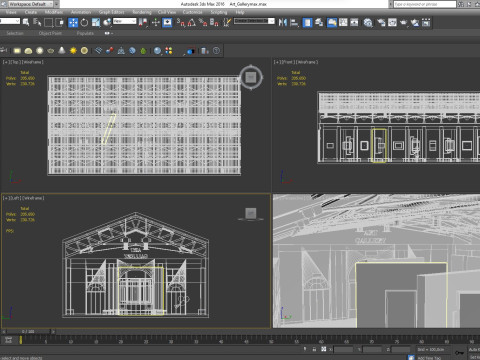Switch to the Object Paint ribbon tab
Image resolution: width=480 pixels, height=360 pixels.
[x=50, y=33]
